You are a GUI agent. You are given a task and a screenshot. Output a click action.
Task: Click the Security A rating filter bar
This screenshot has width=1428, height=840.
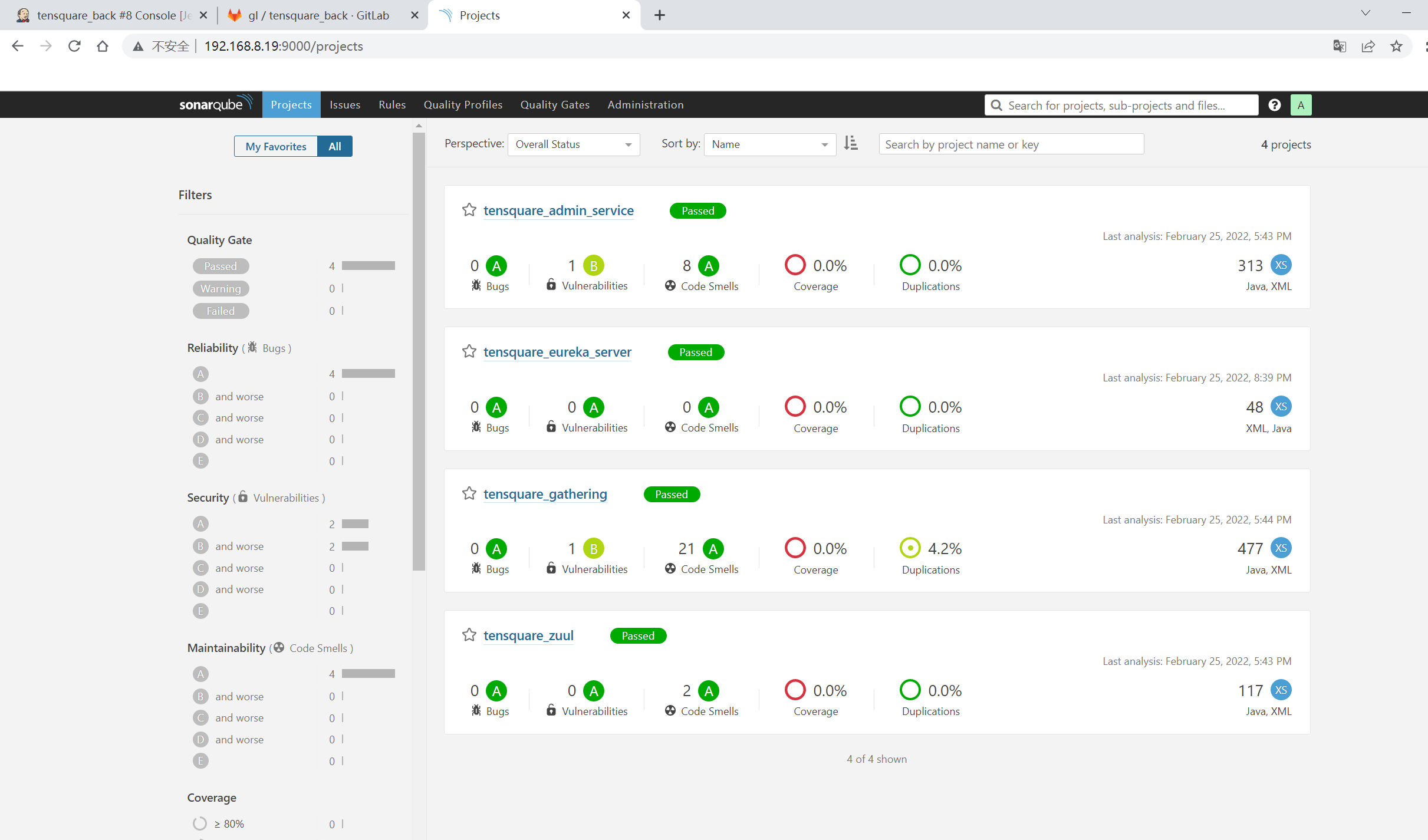(x=355, y=523)
